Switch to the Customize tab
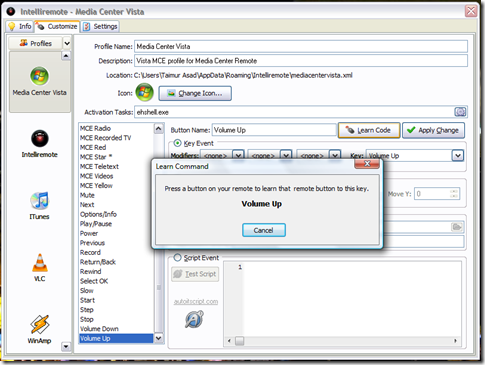 click(57, 26)
